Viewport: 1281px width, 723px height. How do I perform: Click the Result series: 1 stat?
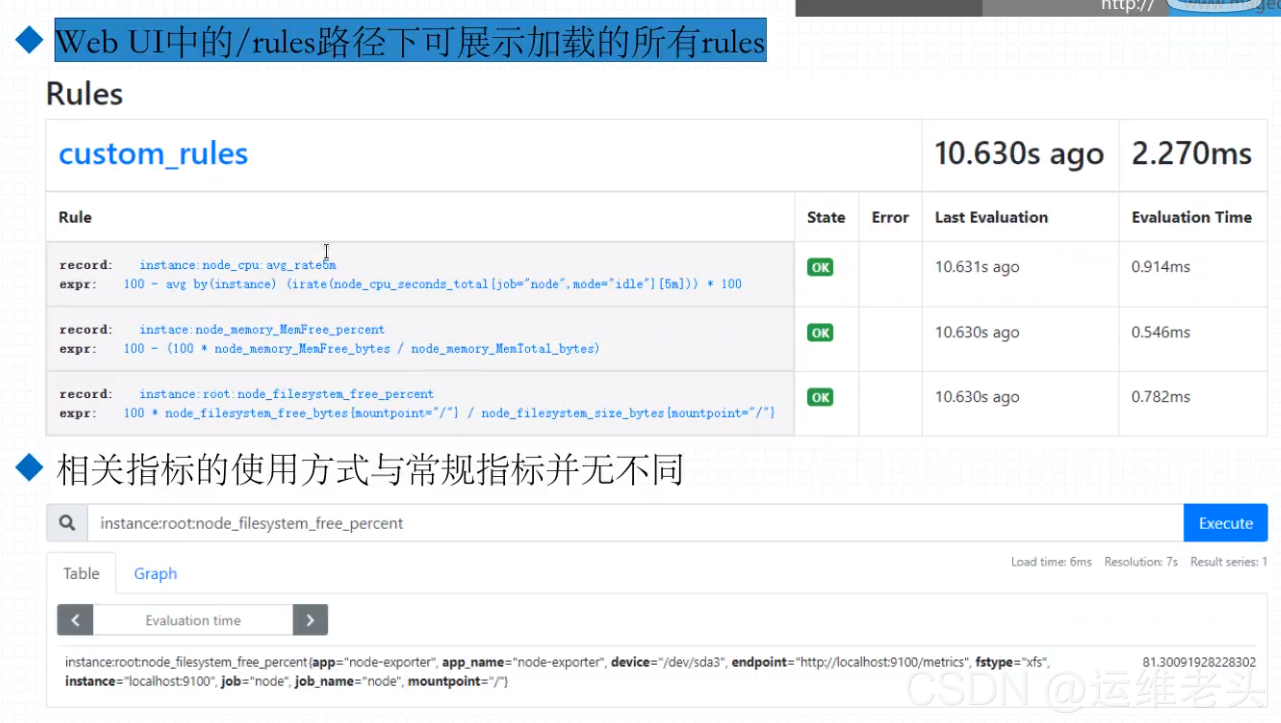click(1229, 562)
